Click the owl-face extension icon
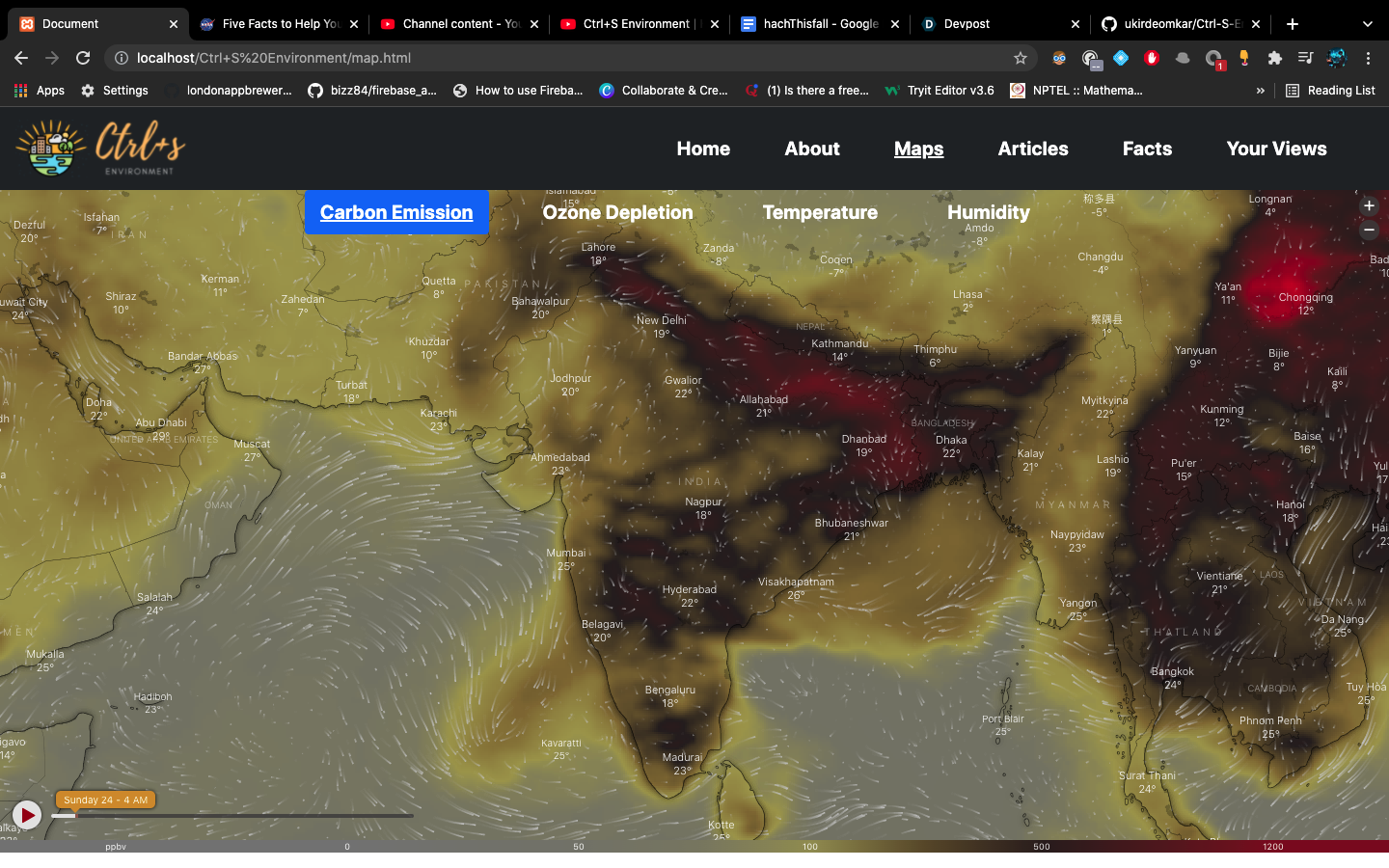 [x=1059, y=58]
